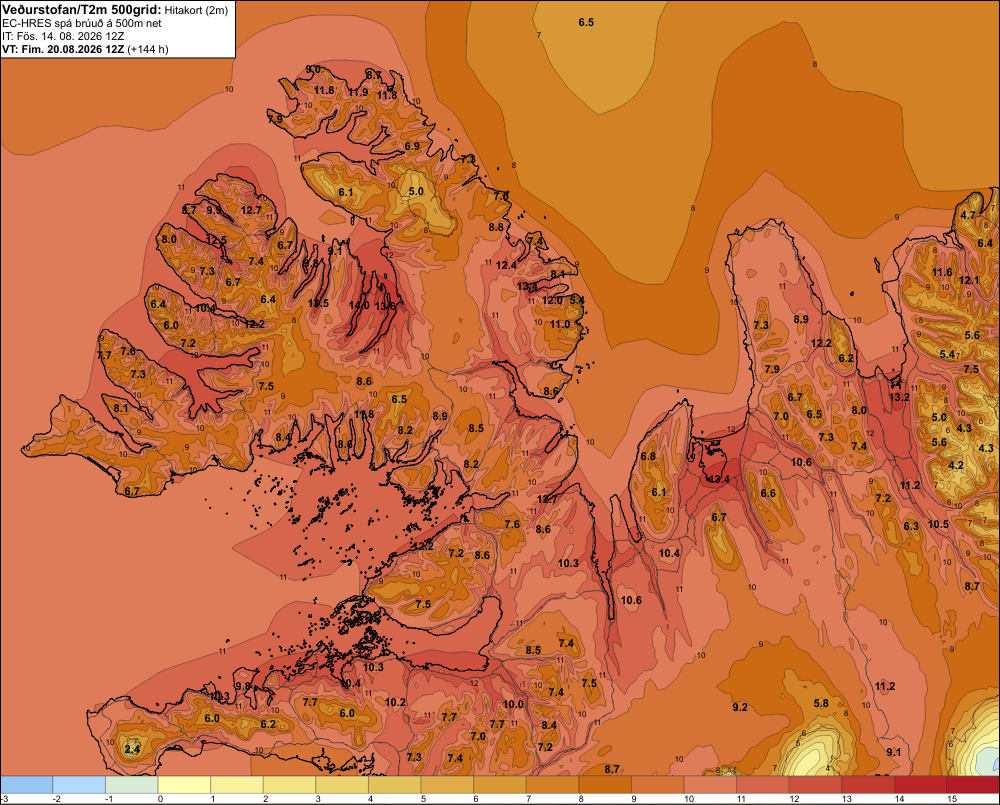Screen dimensions: 1000x805
Task: Click the pale yellow 0-degree legend swatch
Action: click(x=184, y=785)
